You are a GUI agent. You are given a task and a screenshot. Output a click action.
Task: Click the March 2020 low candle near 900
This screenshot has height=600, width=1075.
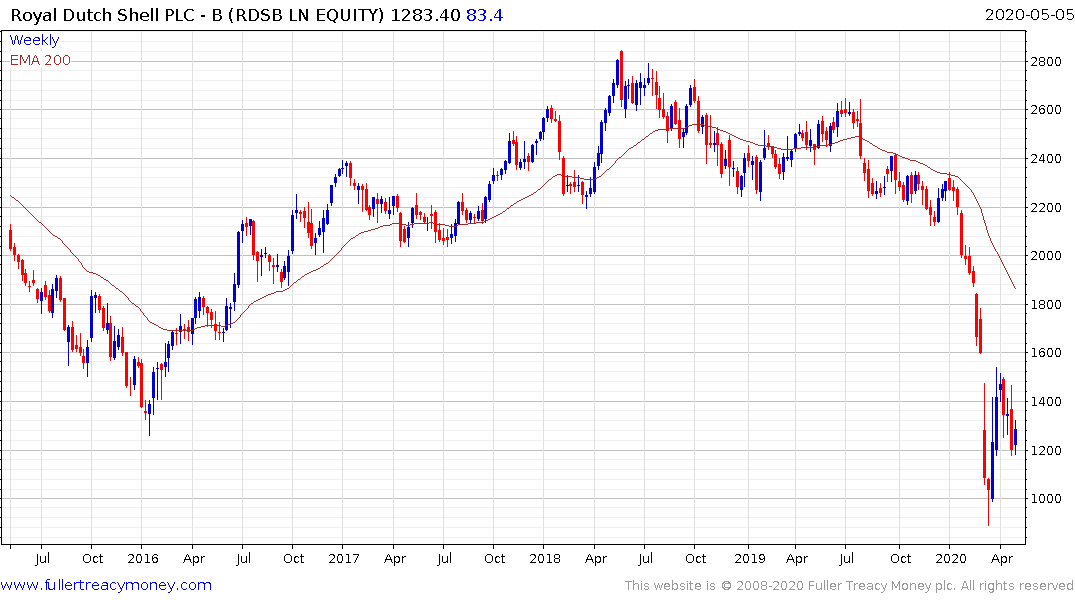click(989, 501)
